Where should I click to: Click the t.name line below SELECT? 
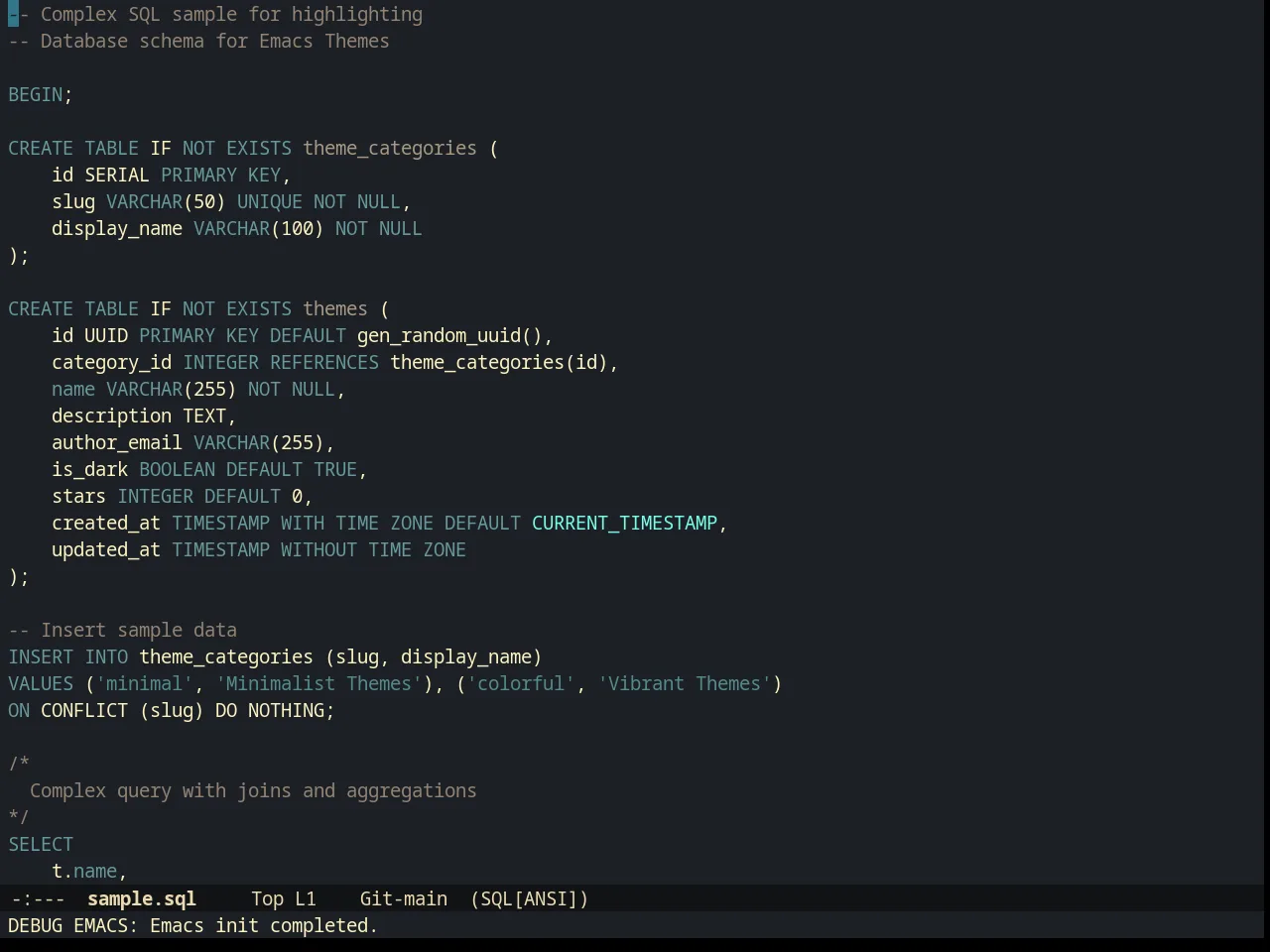89,871
